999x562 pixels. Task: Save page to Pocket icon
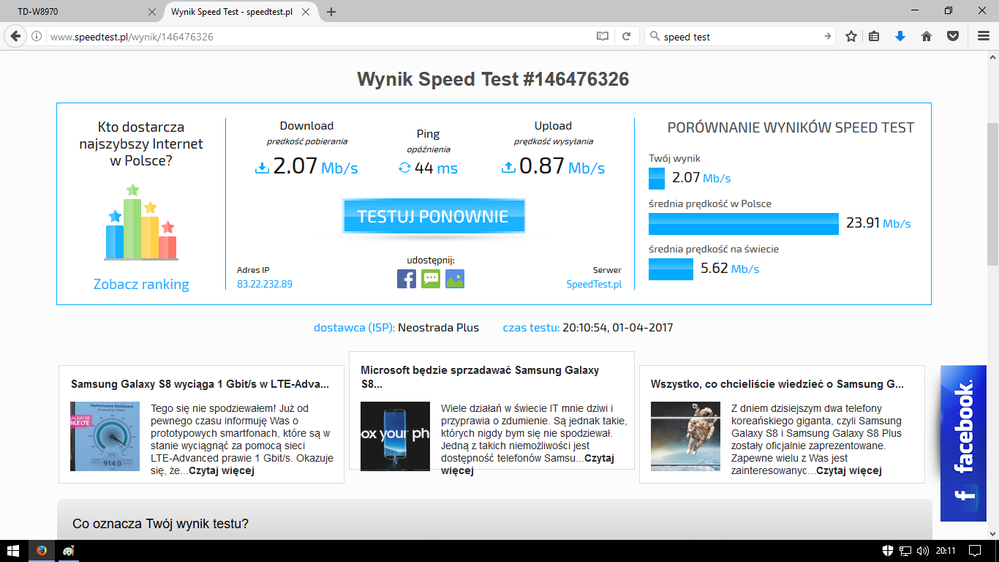point(953,36)
